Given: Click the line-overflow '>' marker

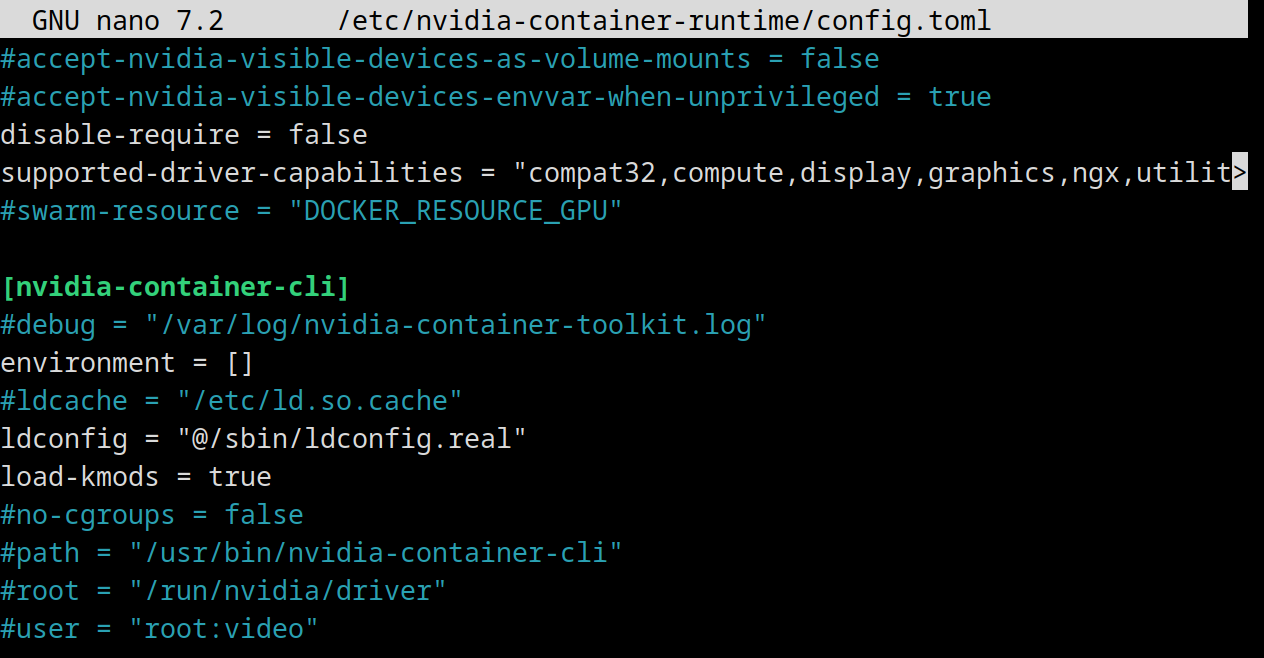Looking at the screenshot, I should [1240, 173].
